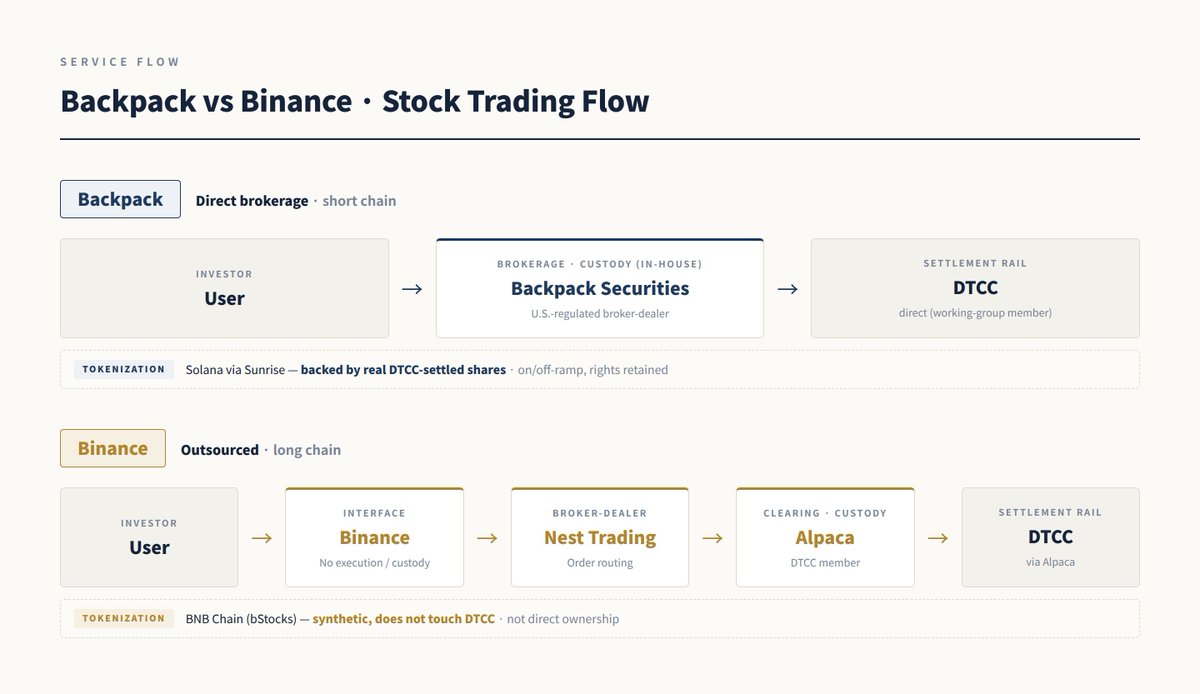Select the Backpack flow User investor box

[x=224, y=288]
